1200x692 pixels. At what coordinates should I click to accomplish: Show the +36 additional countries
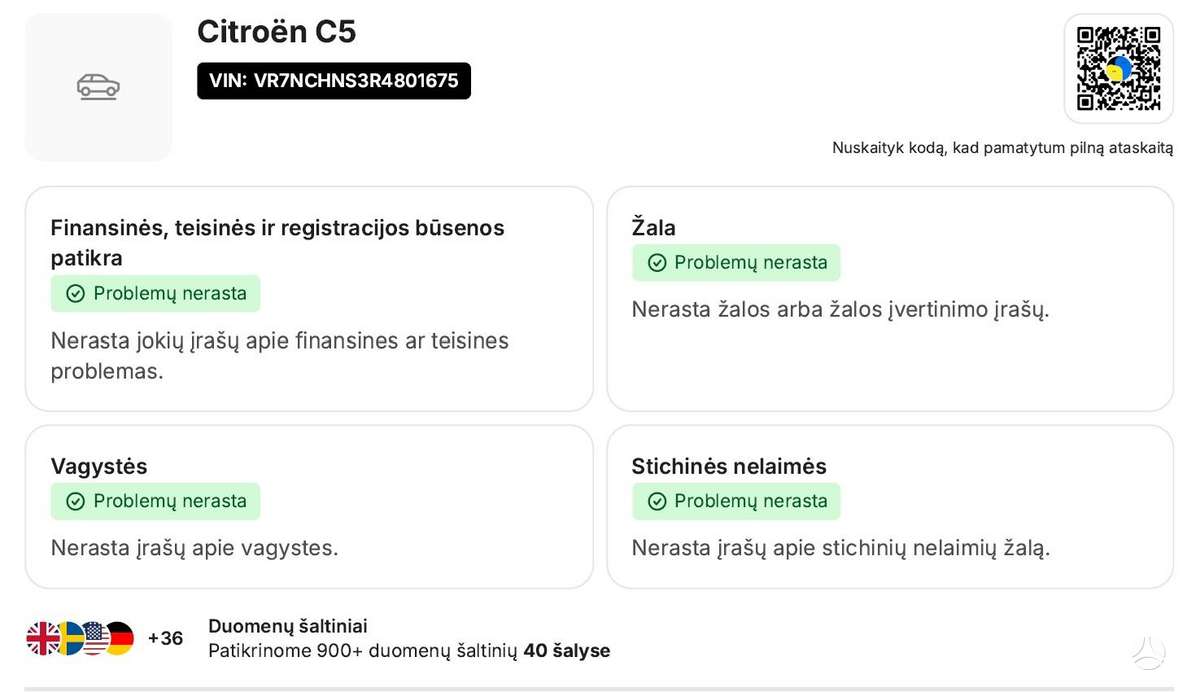[x=165, y=638]
